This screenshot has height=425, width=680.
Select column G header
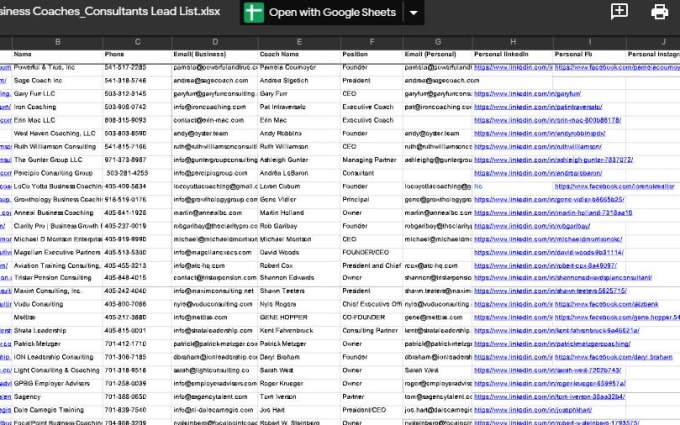(438, 42)
